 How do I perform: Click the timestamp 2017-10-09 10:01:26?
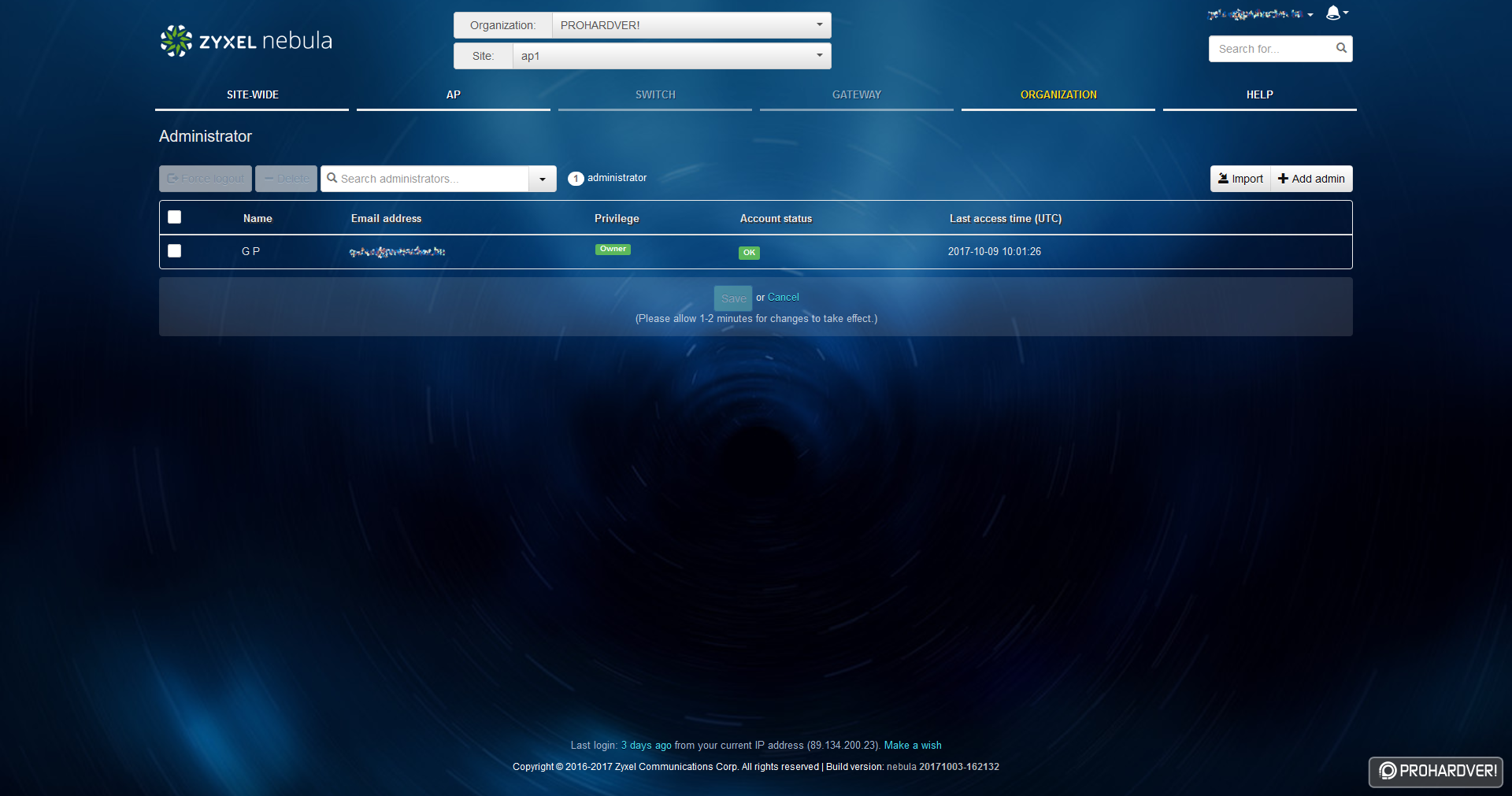tap(995, 251)
